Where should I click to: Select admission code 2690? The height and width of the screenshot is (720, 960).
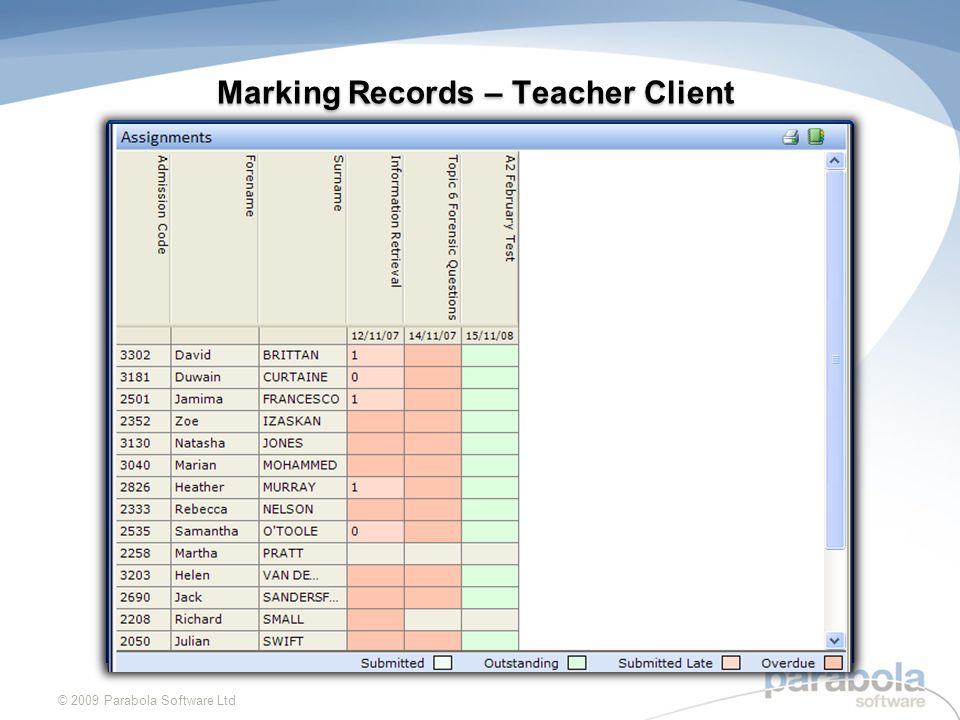click(x=143, y=598)
